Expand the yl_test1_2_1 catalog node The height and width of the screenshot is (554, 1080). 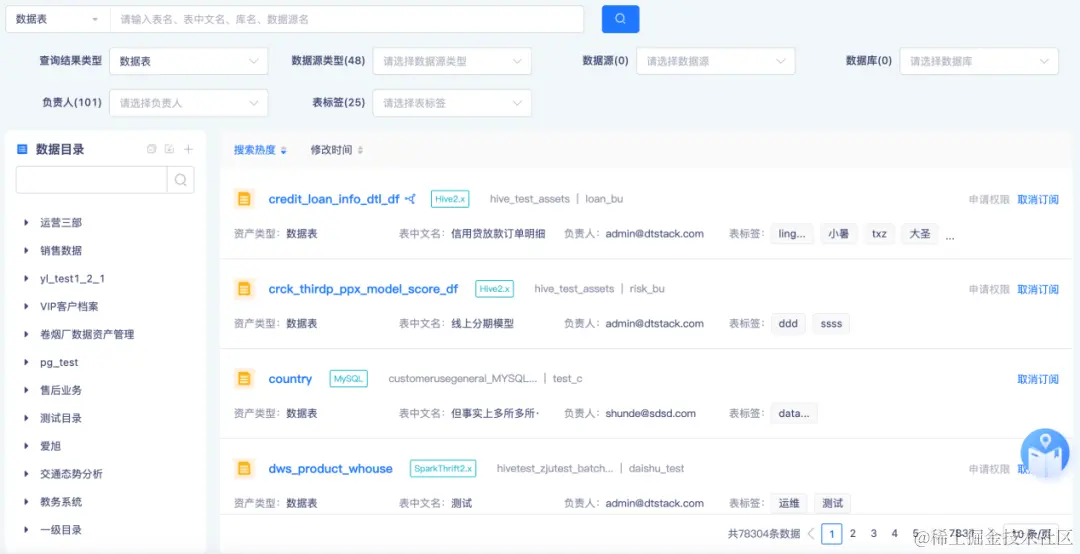pyautogui.click(x=26, y=278)
